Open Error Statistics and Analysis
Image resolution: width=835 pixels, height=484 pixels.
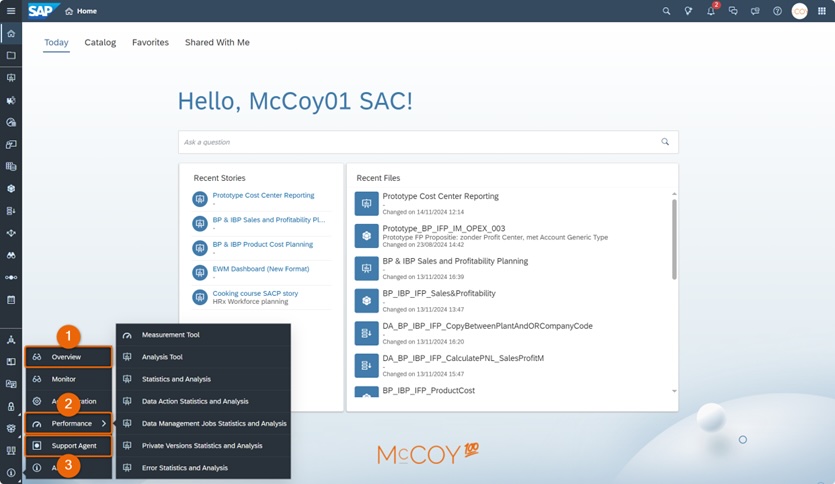click(203, 467)
